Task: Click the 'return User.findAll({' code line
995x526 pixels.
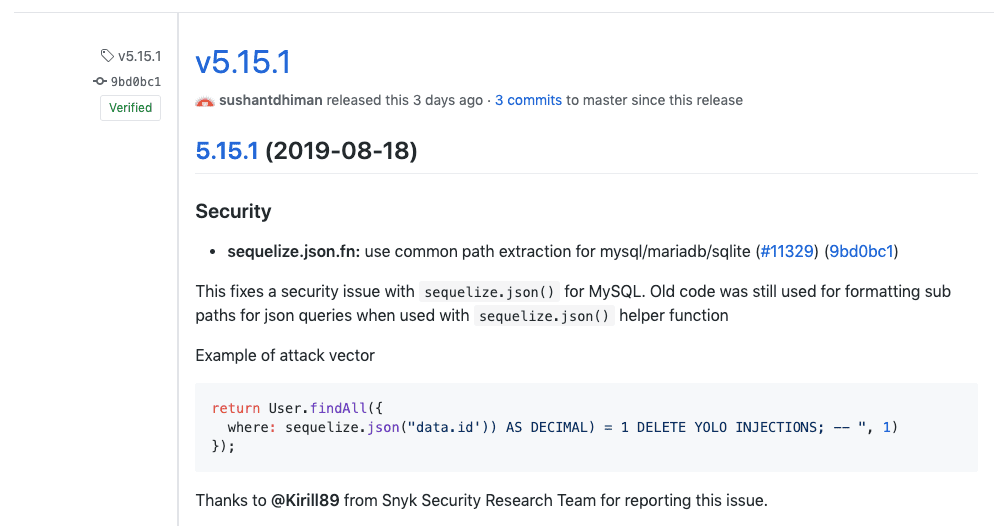Action: [x=297, y=408]
